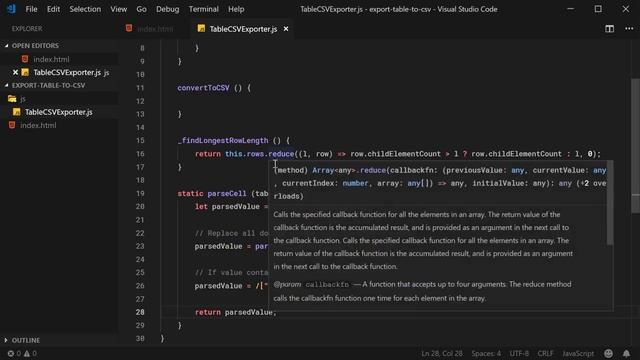Open TableCSVExporter.js in the js folder
The height and width of the screenshot is (360, 640).
click(58, 112)
